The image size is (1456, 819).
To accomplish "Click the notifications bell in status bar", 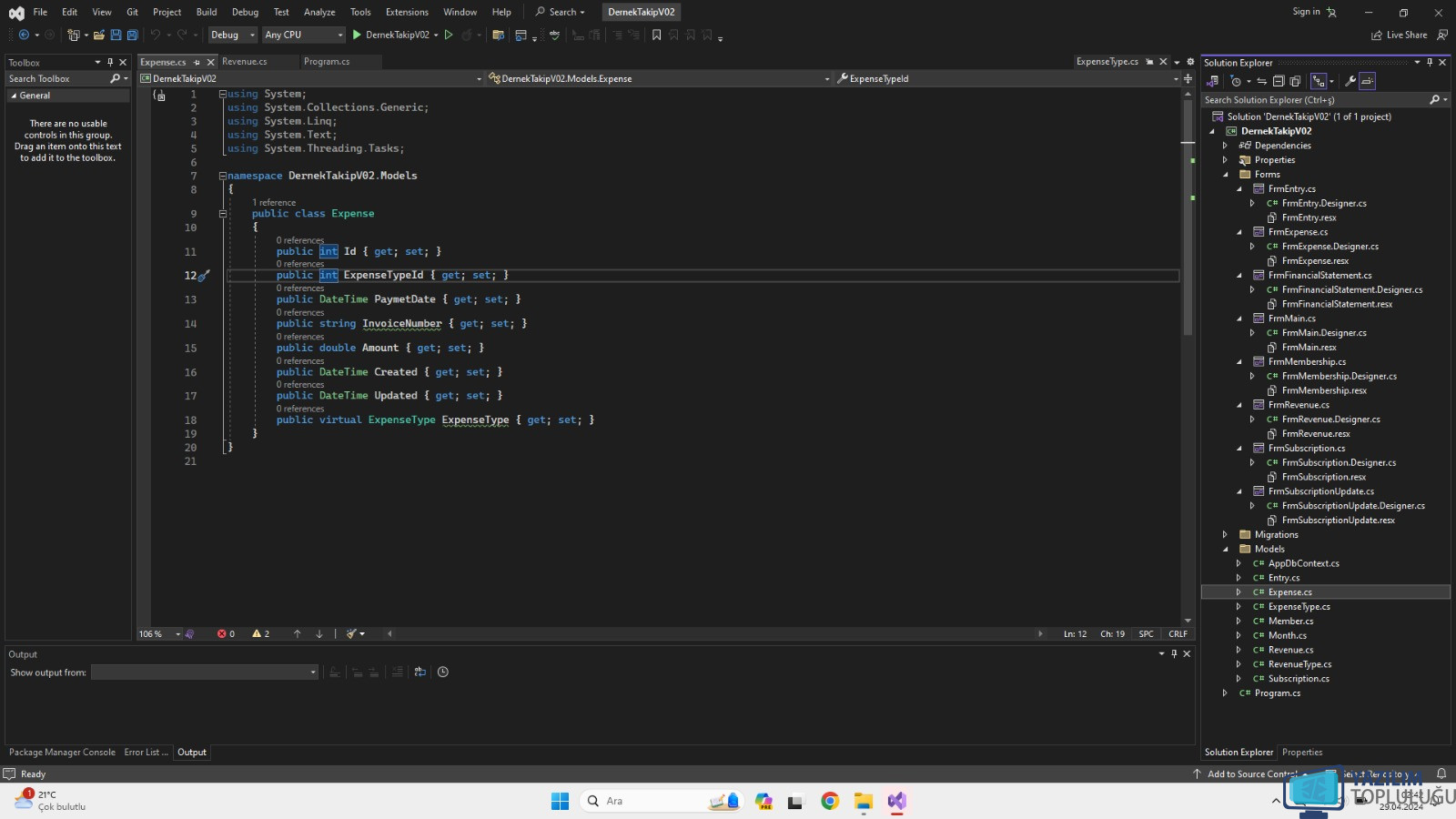I will [1441, 773].
